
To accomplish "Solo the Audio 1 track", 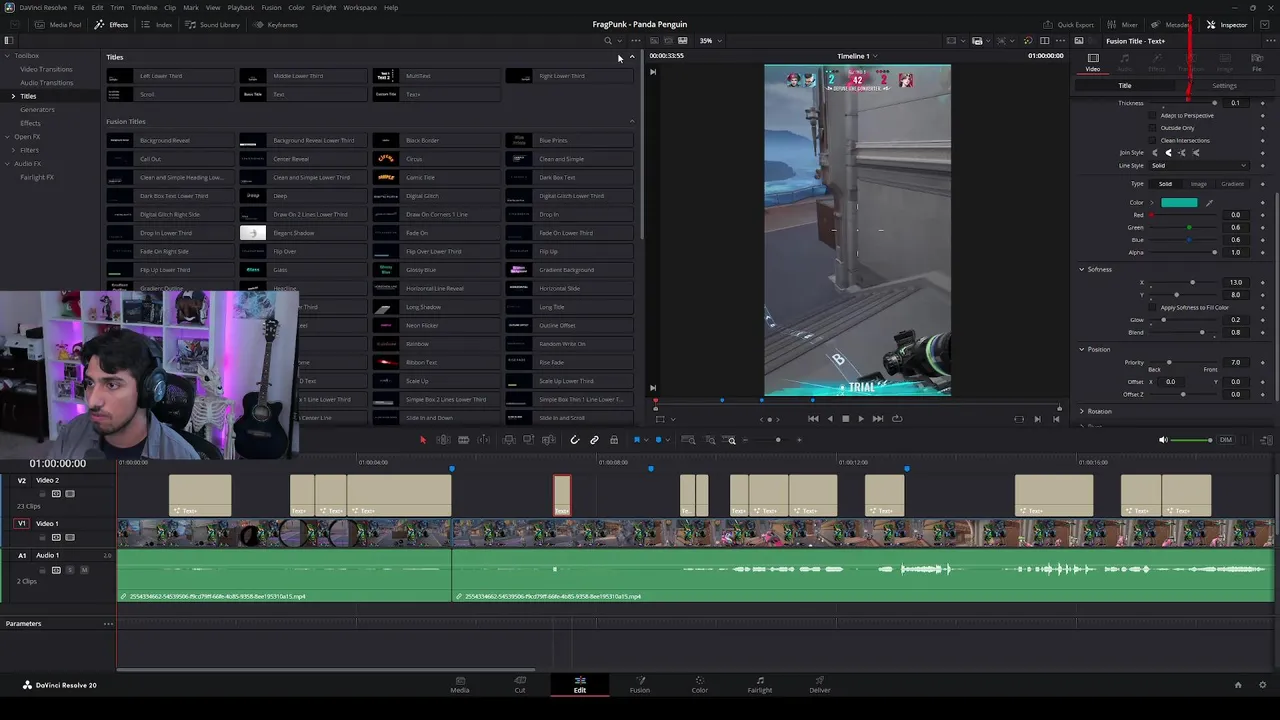I will click(x=70, y=570).
